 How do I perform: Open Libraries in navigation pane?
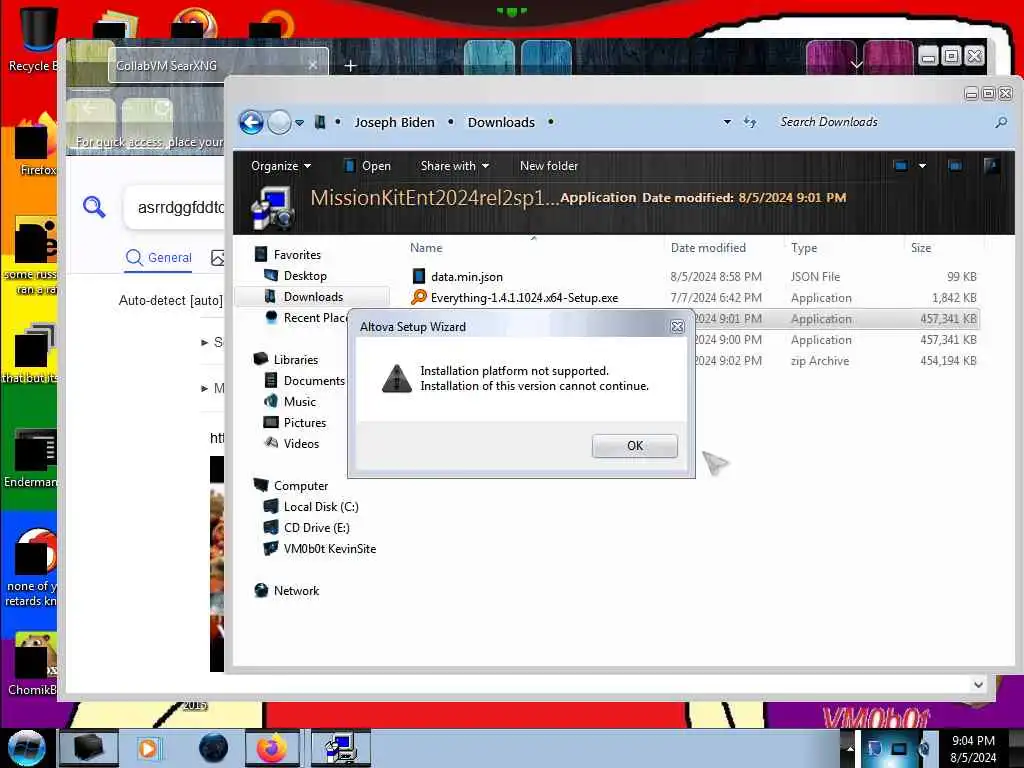(x=296, y=360)
